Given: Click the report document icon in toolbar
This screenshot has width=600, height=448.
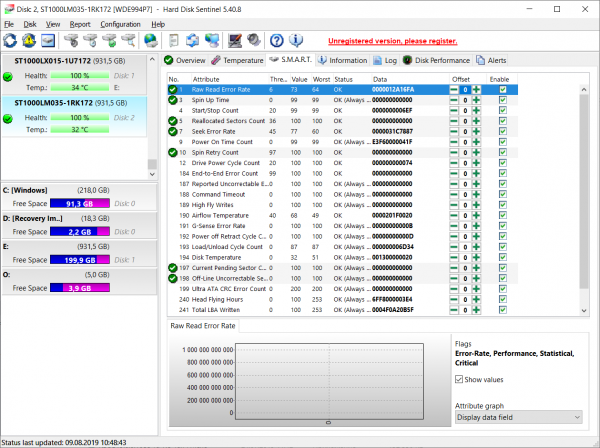Looking at the screenshot, I should (173, 40).
